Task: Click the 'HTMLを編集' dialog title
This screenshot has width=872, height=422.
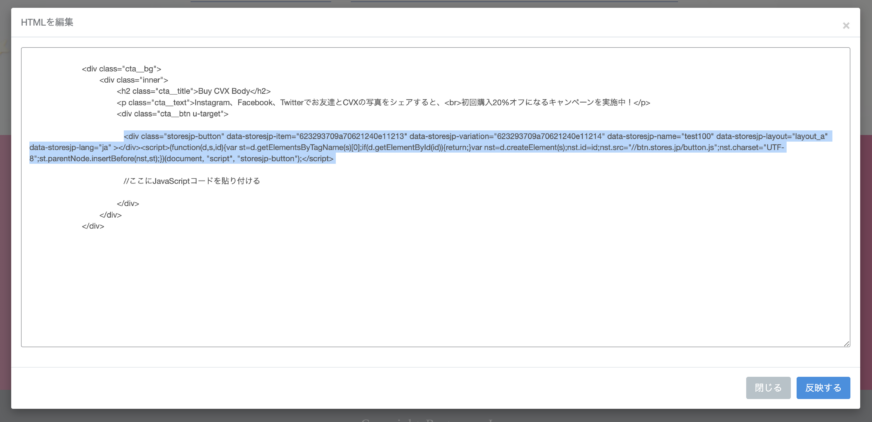Action: 47,22
